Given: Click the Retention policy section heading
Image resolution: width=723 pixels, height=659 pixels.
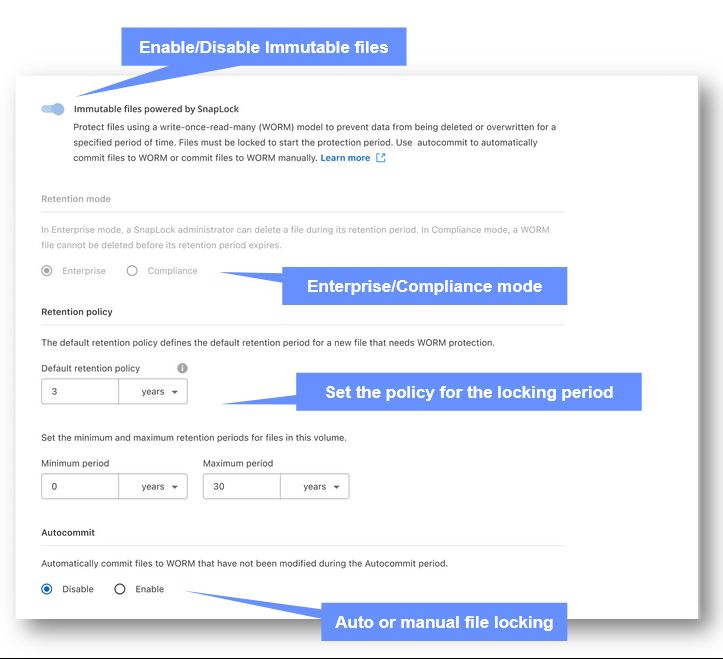Looking at the screenshot, I should [77, 312].
